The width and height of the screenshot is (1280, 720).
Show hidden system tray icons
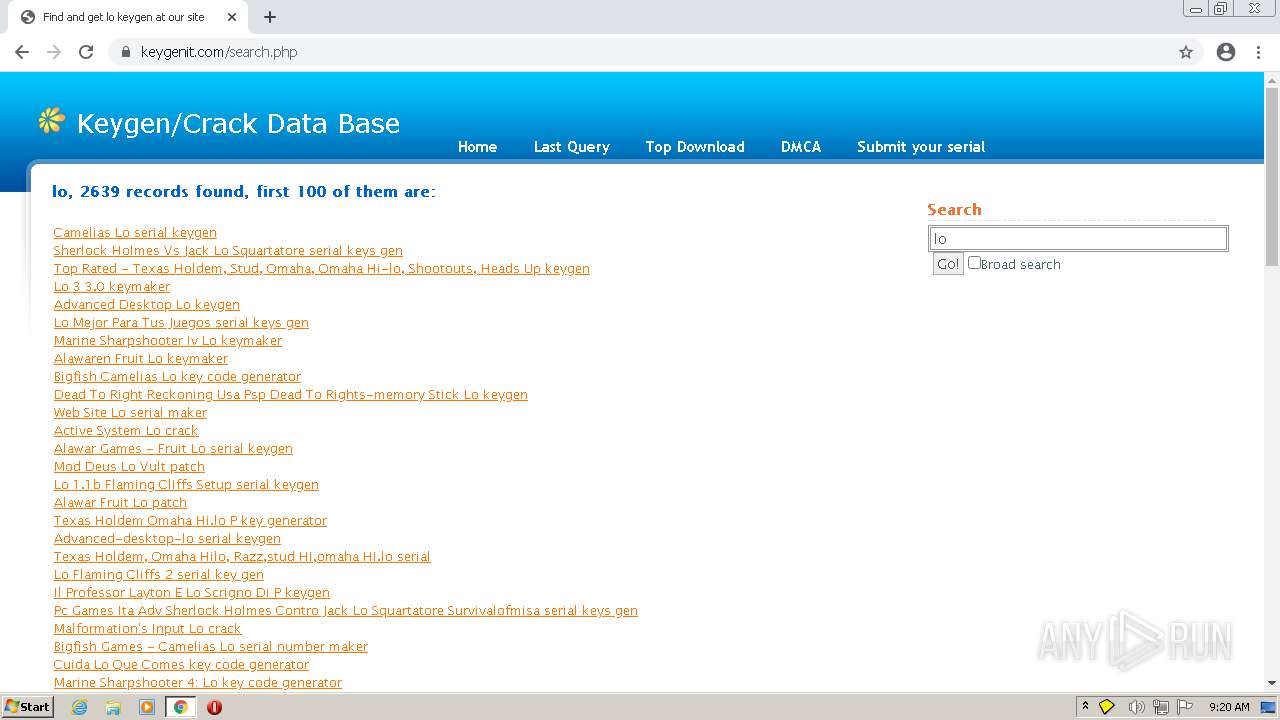1085,707
